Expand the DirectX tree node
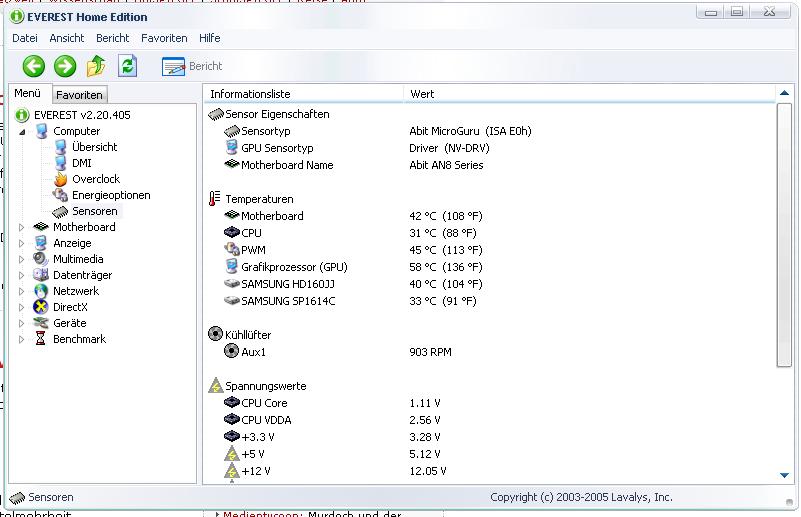Viewport: 801px width, 517px height. click(x=21, y=308)
